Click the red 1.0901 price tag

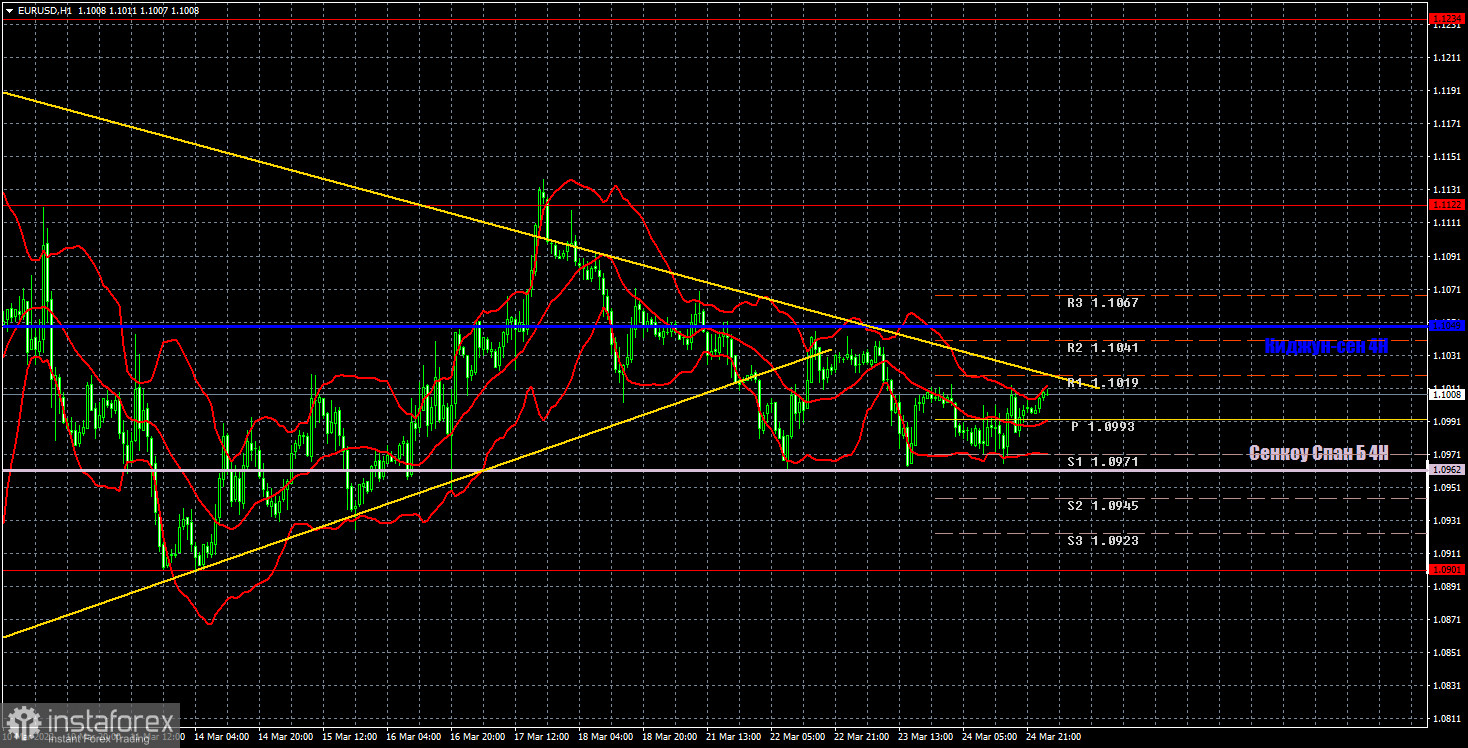tap(1447, 570)
